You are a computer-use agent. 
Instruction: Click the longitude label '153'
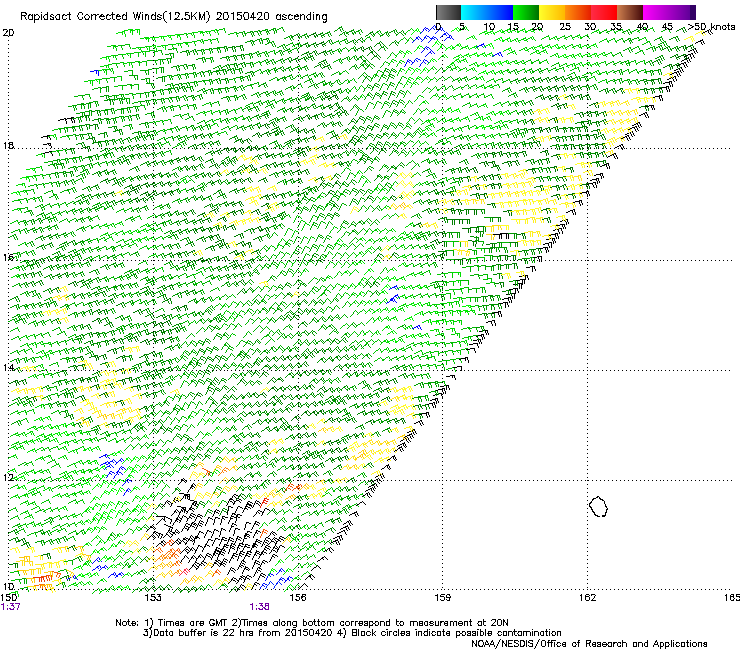click(x=153, y=598)
